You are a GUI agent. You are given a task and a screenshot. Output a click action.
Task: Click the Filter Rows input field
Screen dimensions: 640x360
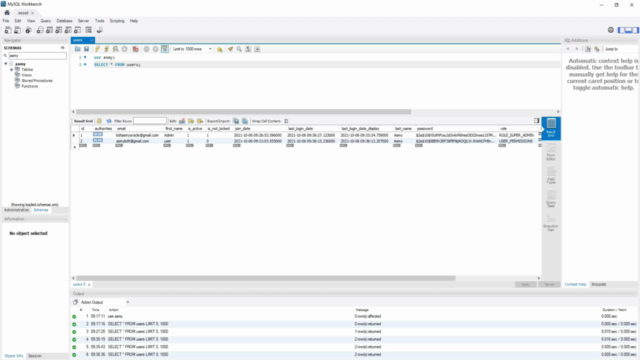[x=150, y=121]
